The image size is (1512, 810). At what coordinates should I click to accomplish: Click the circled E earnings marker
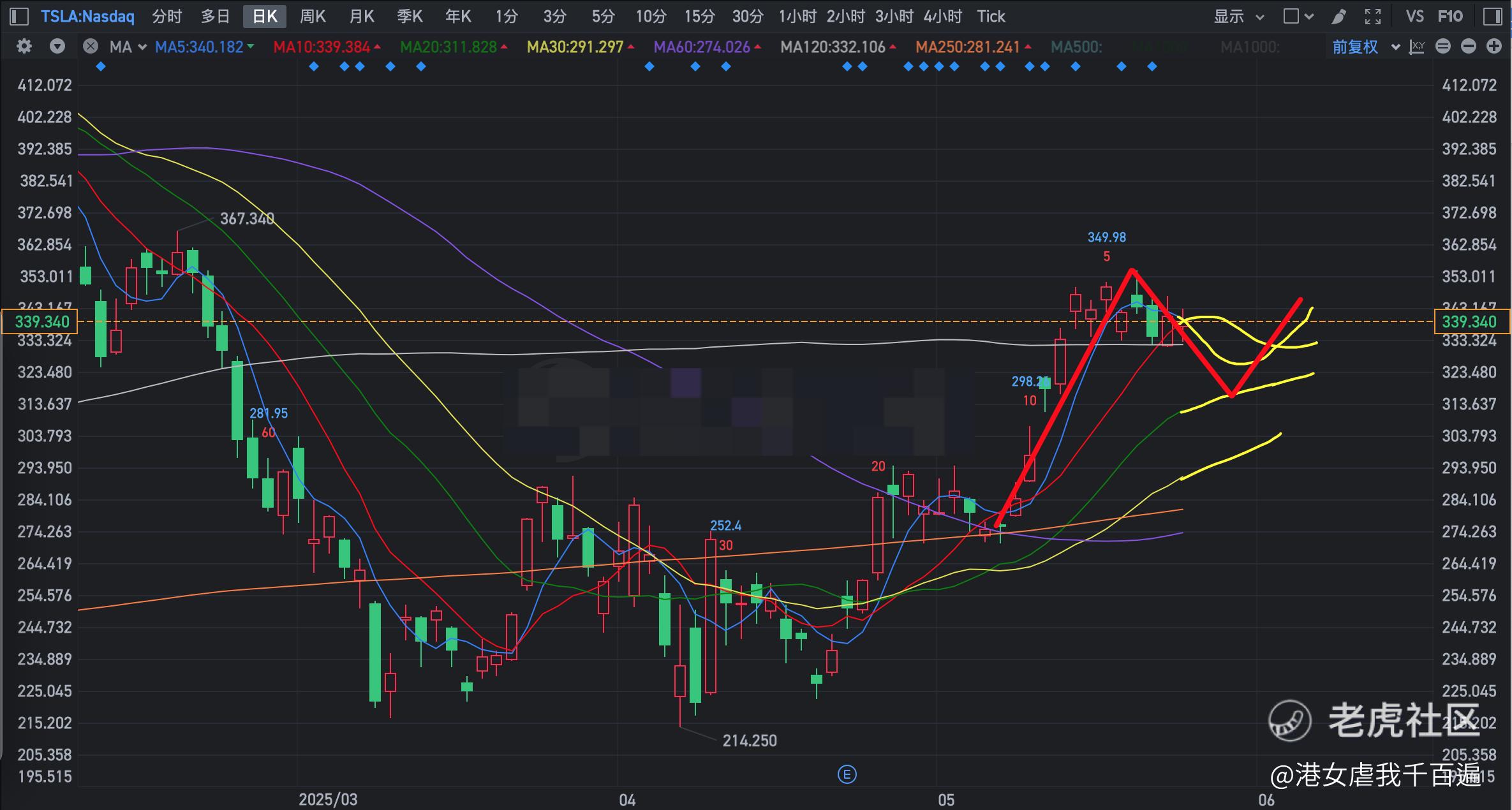[x=847, y=775]
